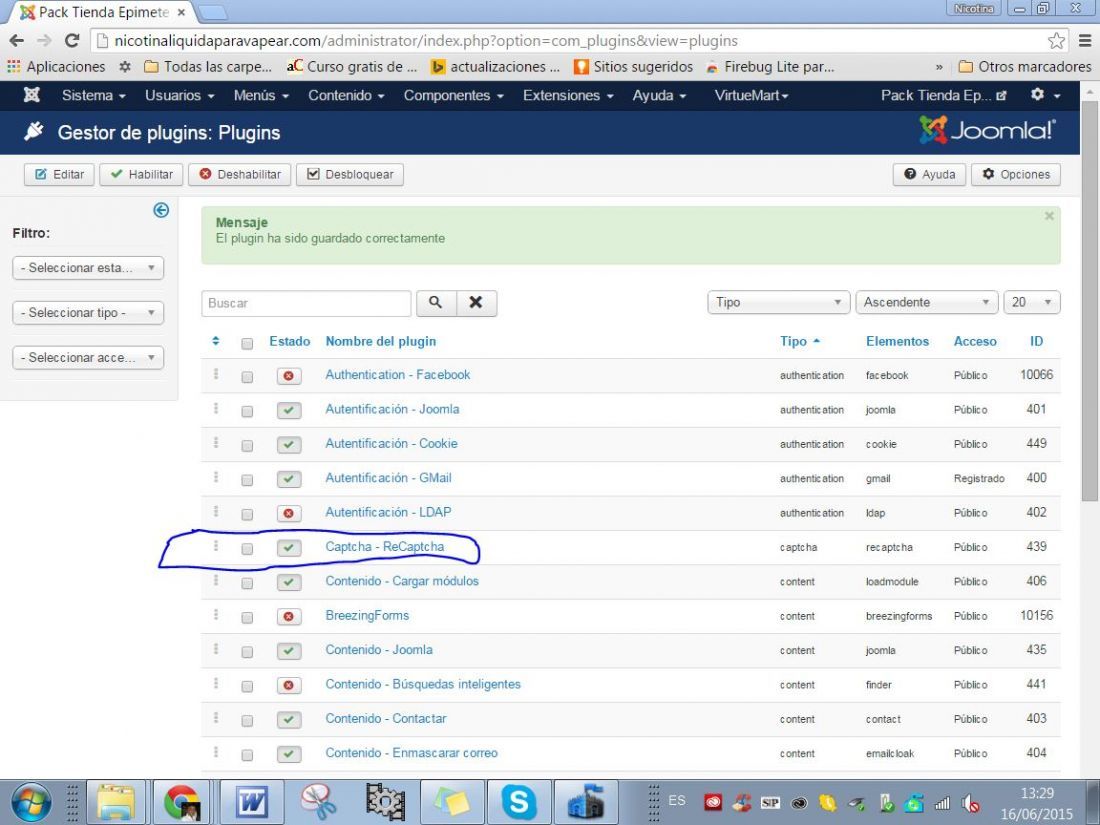This screenshot has height=825, width=1100.
Task: Toggle status icon of Autentificación - Cookie
Action: tap(288, 445)
